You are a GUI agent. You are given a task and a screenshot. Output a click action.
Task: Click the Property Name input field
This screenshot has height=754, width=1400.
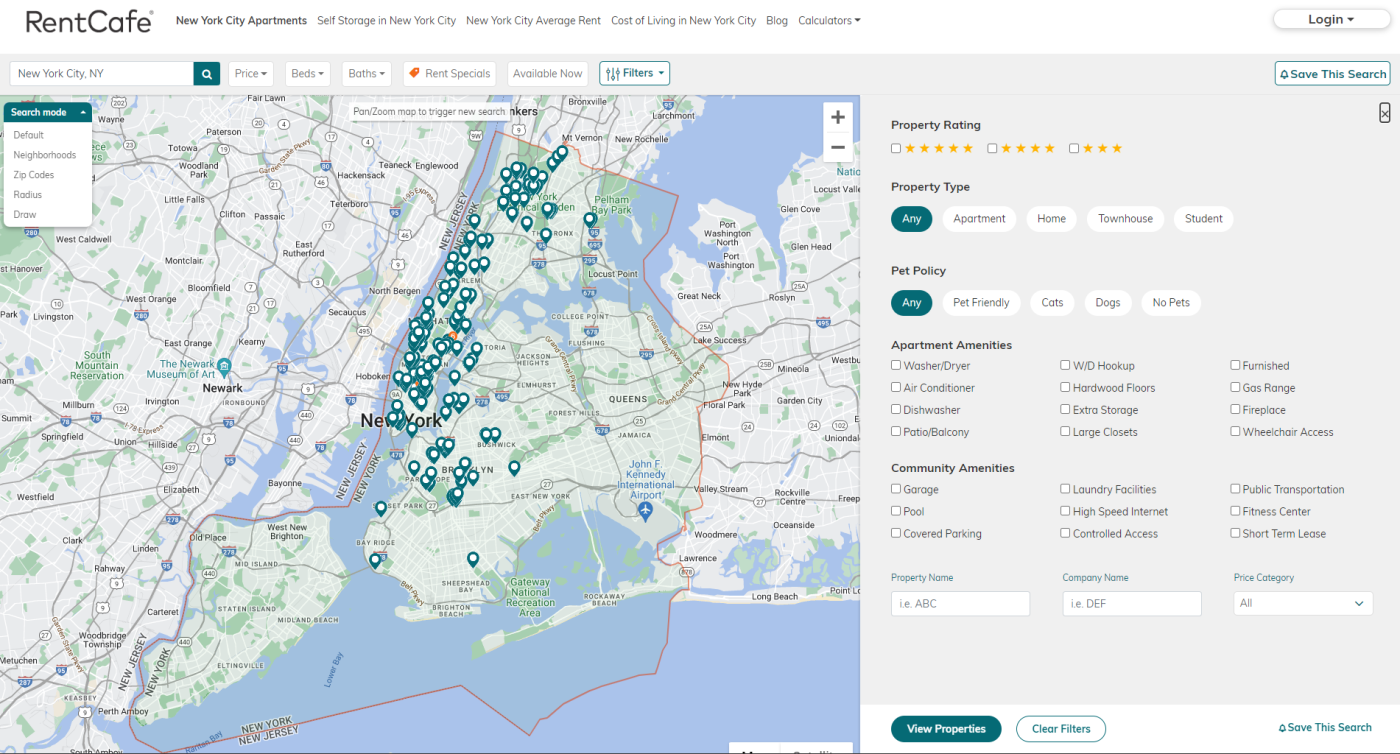point(959,603)
